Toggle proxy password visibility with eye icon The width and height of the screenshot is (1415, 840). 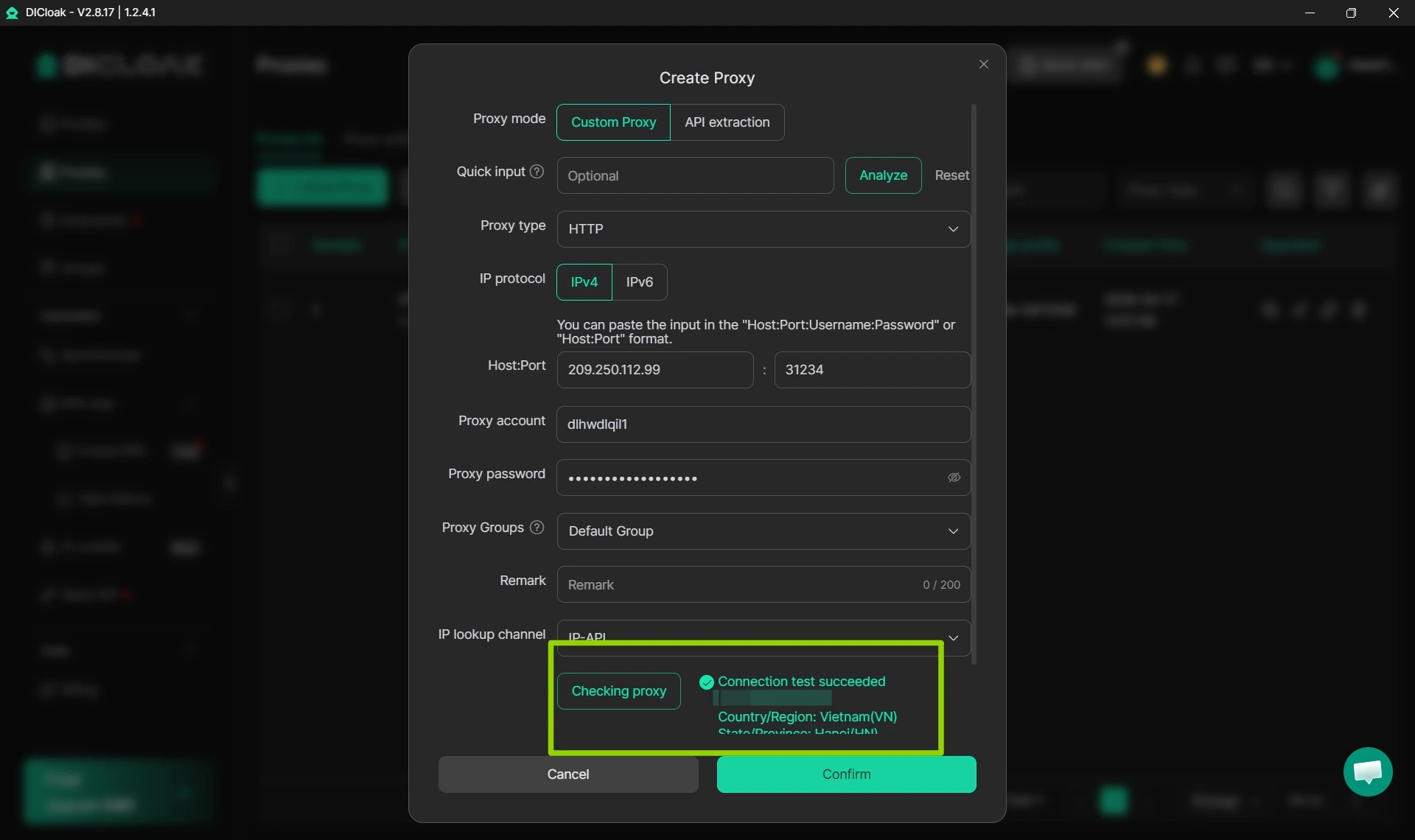pyautogui.click(x=954, y=477)
